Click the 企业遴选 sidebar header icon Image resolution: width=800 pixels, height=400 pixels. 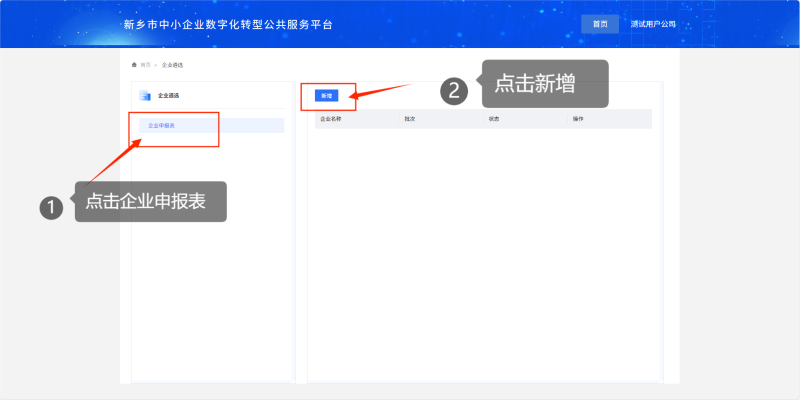click(x=145, y=96)
